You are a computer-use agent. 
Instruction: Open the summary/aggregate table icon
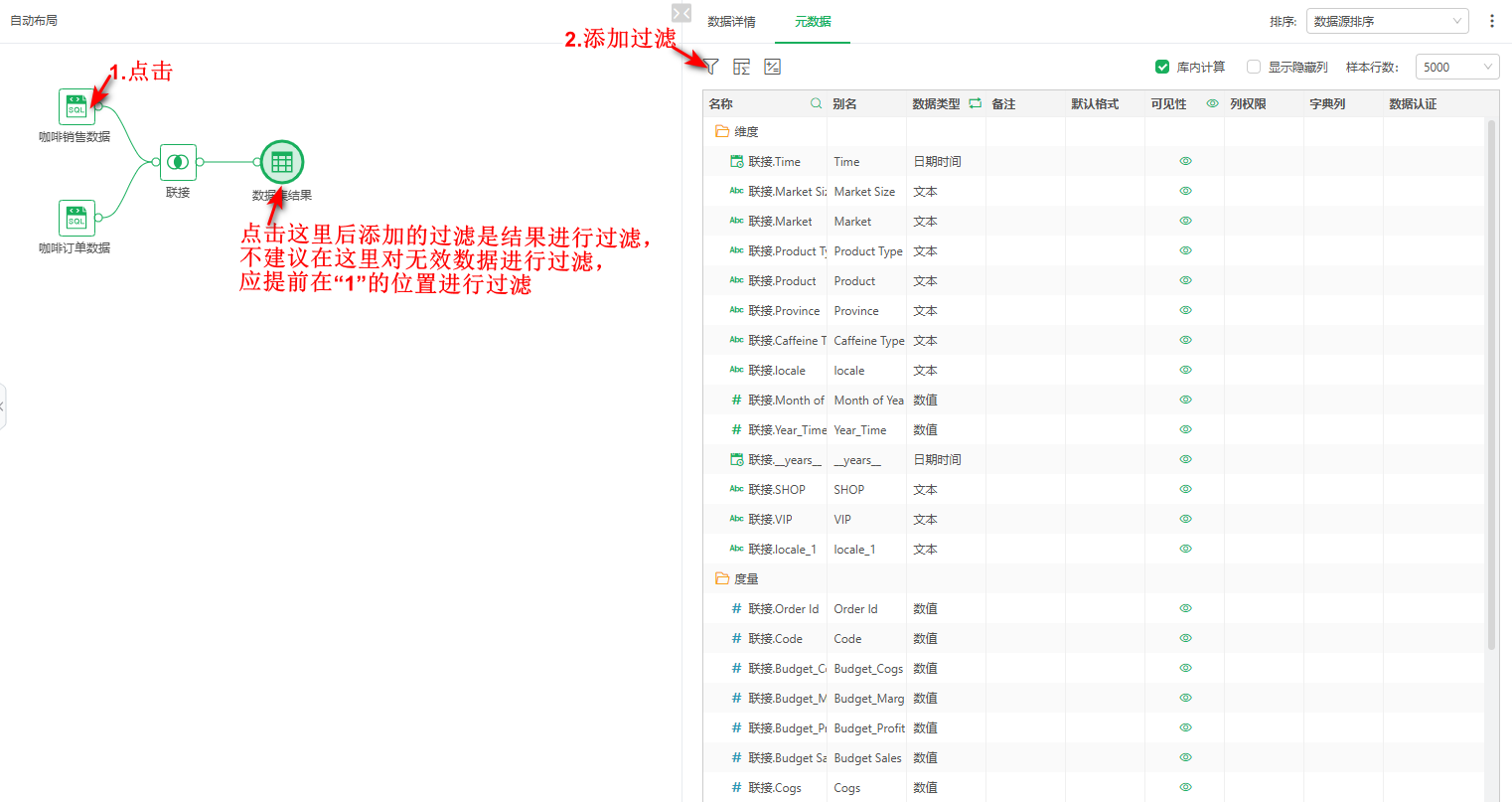coord(741,67)
